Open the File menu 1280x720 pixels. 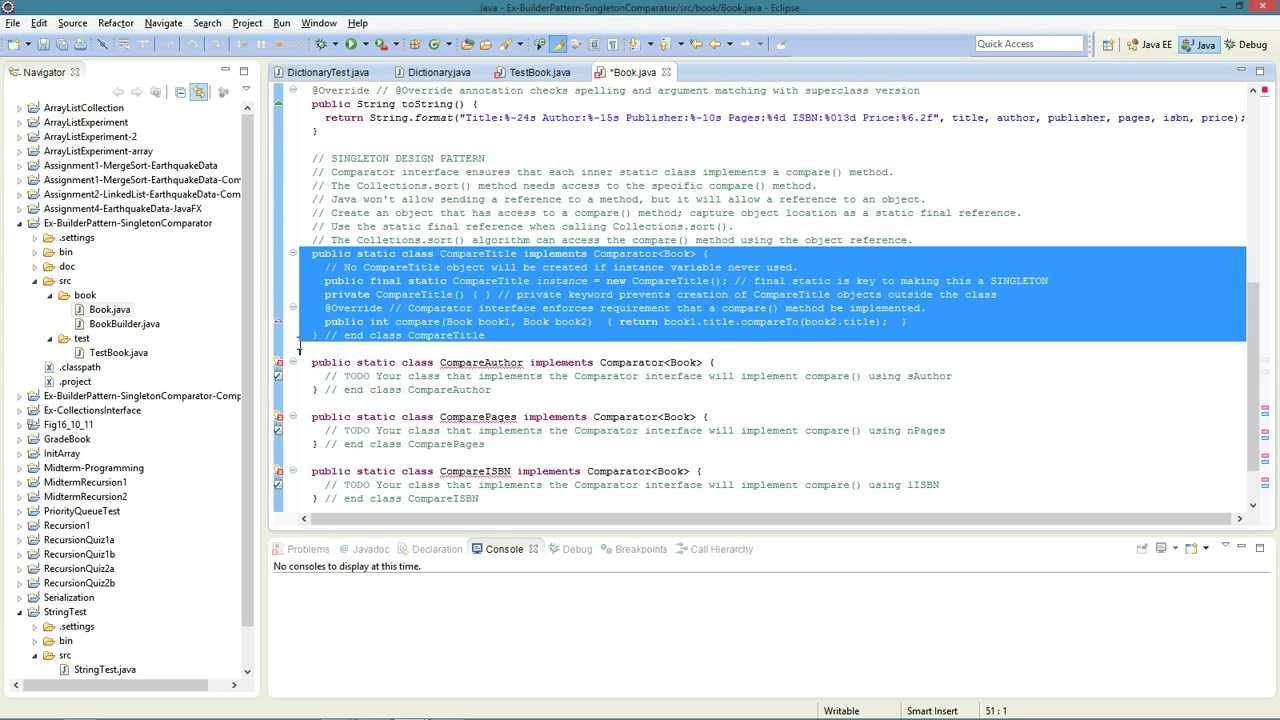coord(12,22)
